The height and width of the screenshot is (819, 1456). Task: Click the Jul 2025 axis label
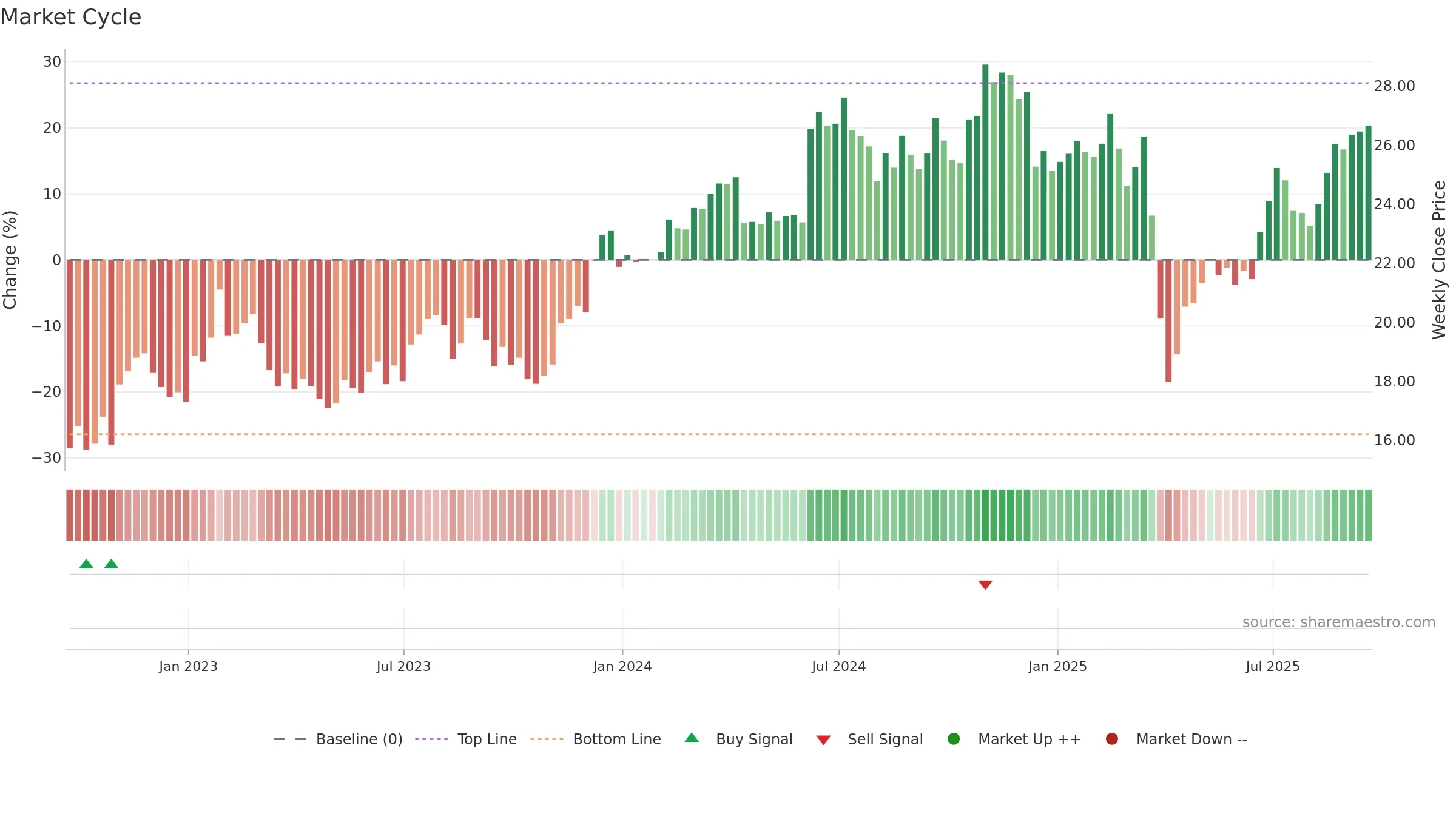point(1273,666)
